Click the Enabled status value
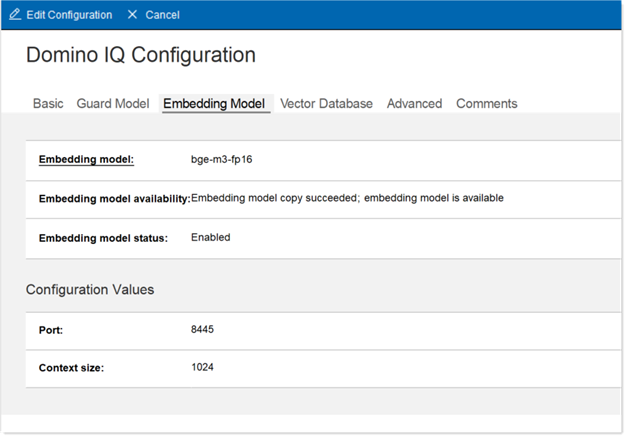 click(211, 238)
